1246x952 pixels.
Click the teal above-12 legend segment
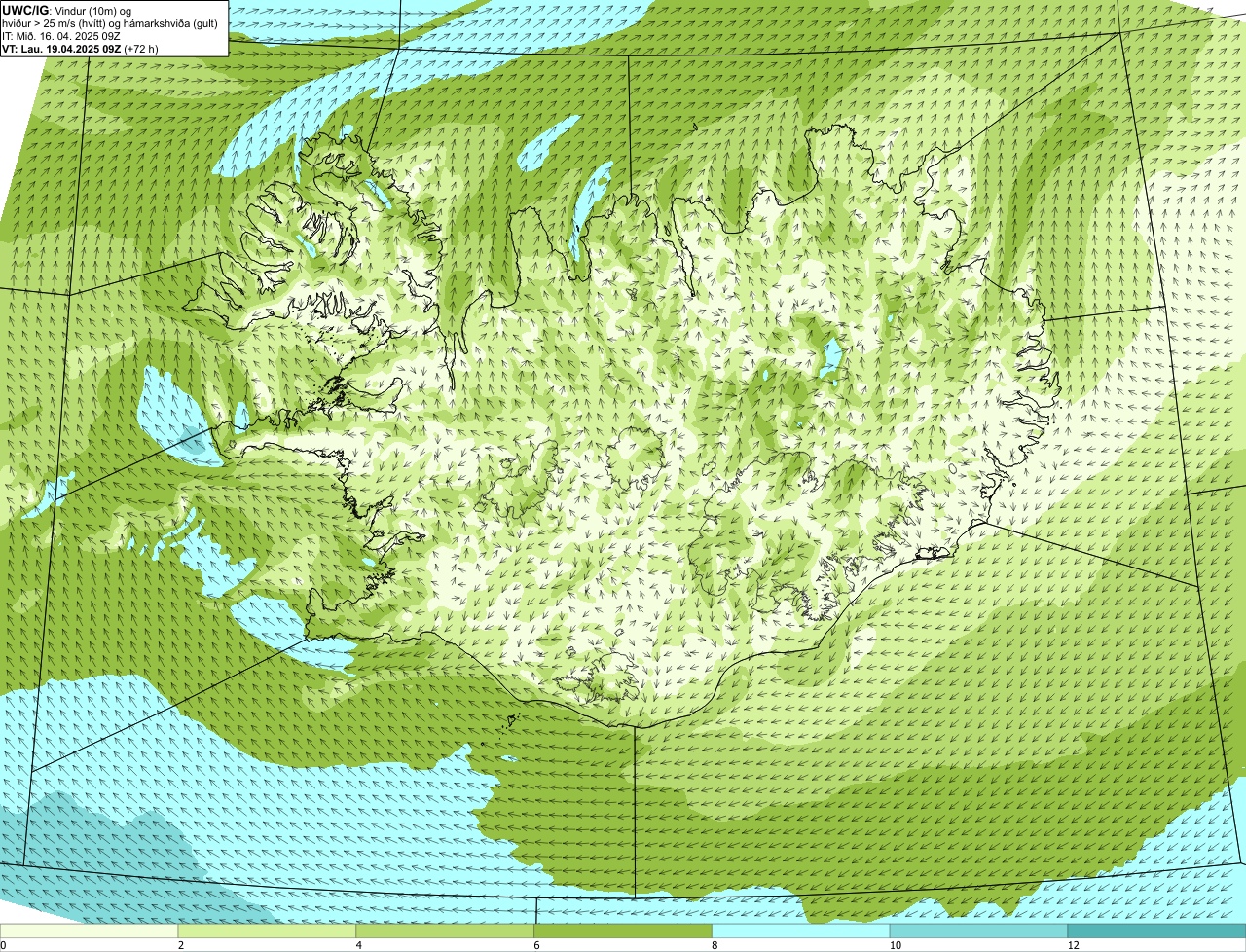[1157, 931]
